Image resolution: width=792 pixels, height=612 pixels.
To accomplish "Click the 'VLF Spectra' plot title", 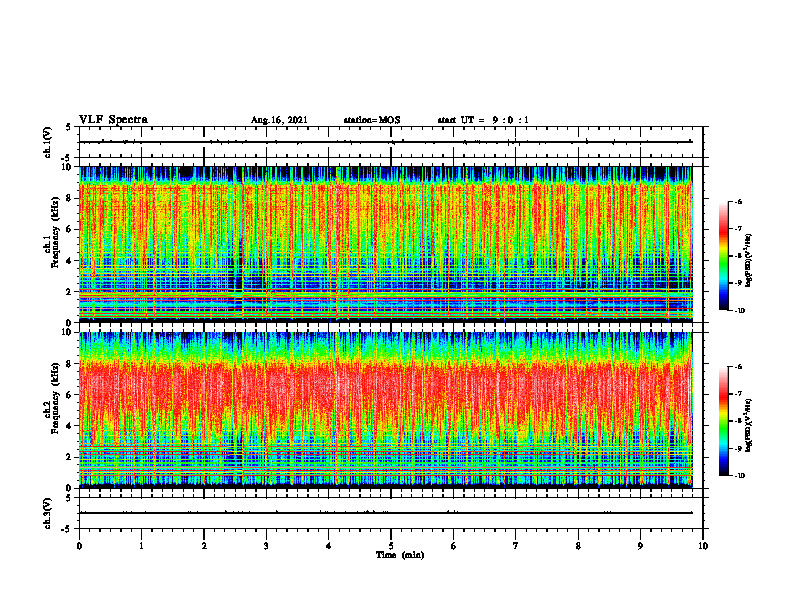I will coord(113,120).
